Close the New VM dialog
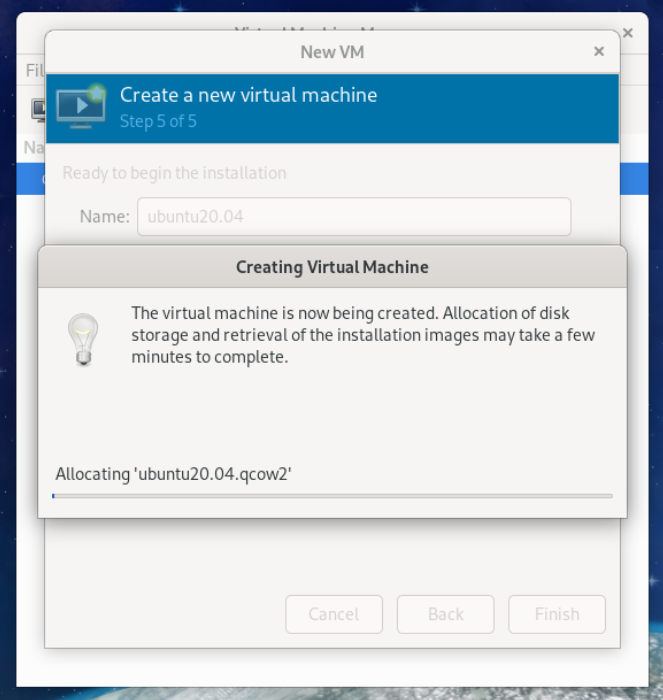 coord(599,52)
